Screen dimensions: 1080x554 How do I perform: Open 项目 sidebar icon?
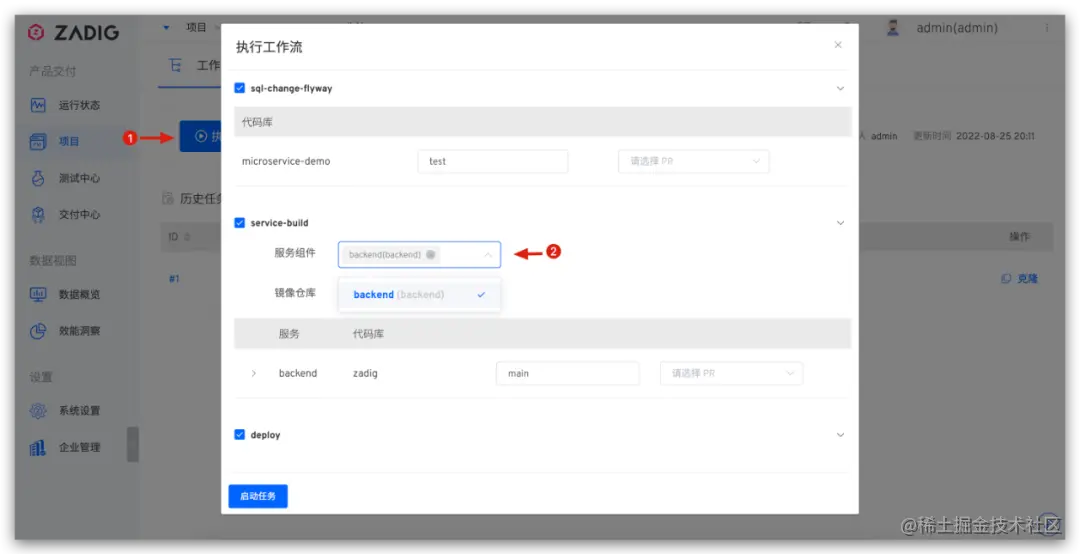38,142
